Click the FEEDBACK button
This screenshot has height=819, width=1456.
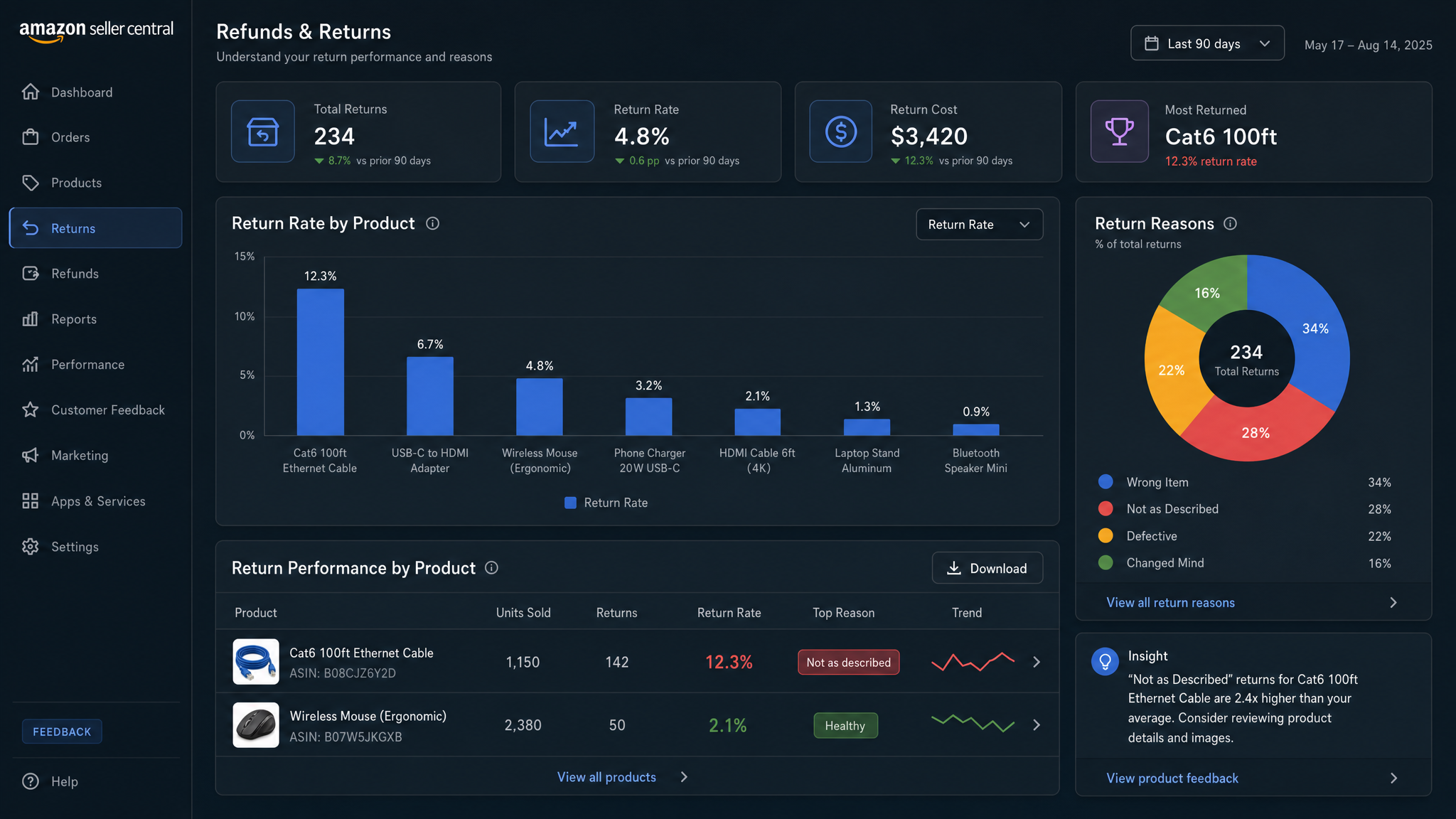[x=62, y=732]
